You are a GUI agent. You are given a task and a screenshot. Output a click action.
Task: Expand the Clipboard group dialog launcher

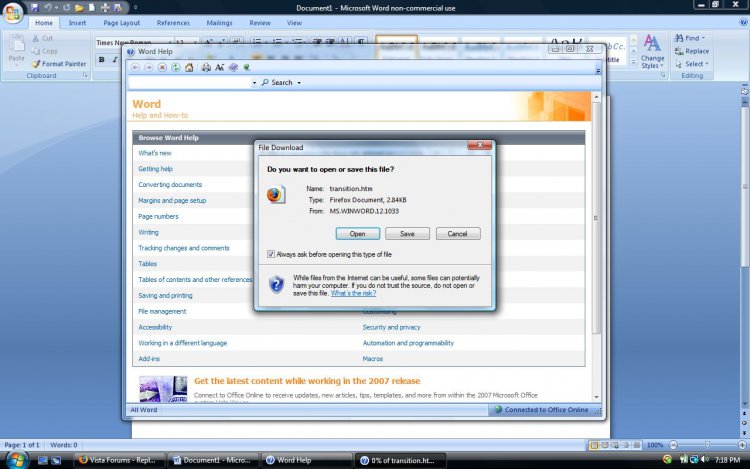point(85,76)
